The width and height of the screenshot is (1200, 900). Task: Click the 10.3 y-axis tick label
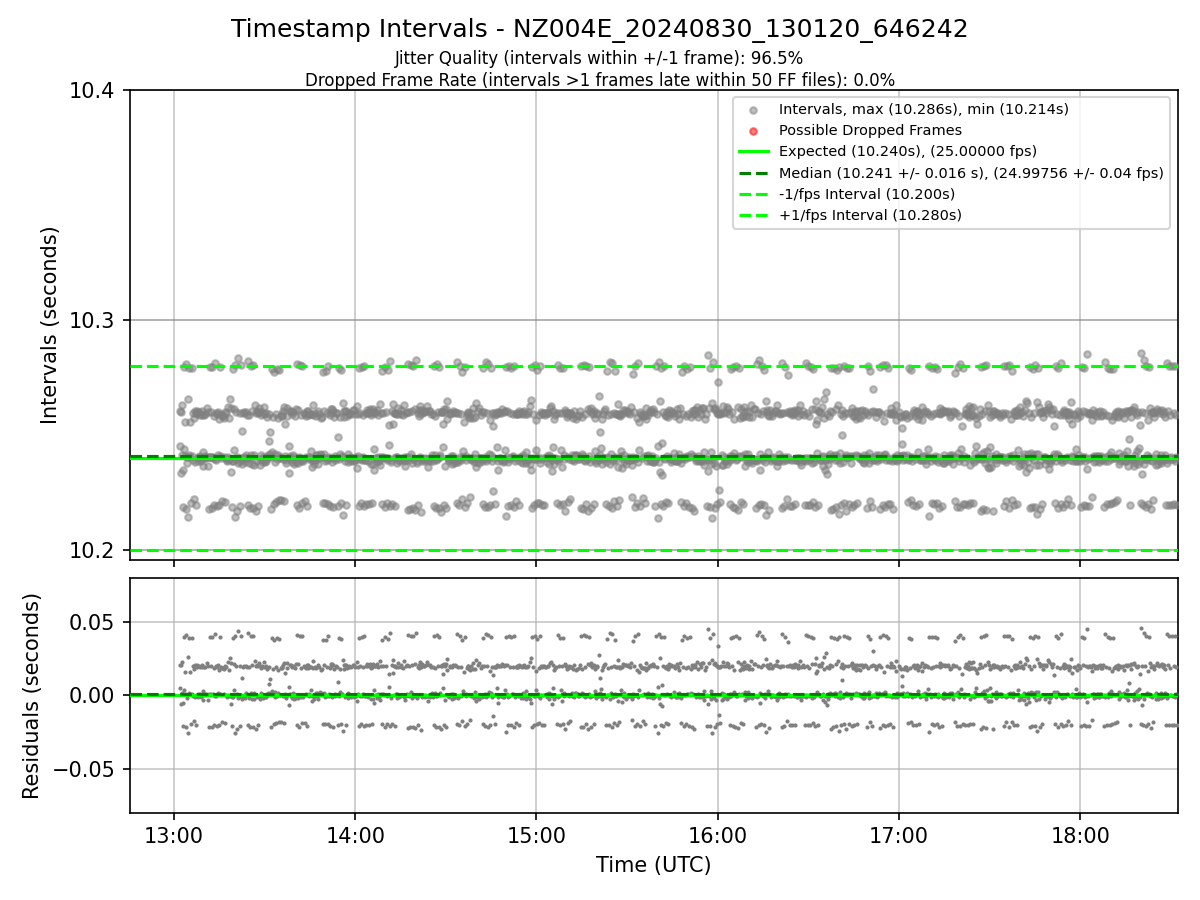click(x=92, y=321)
